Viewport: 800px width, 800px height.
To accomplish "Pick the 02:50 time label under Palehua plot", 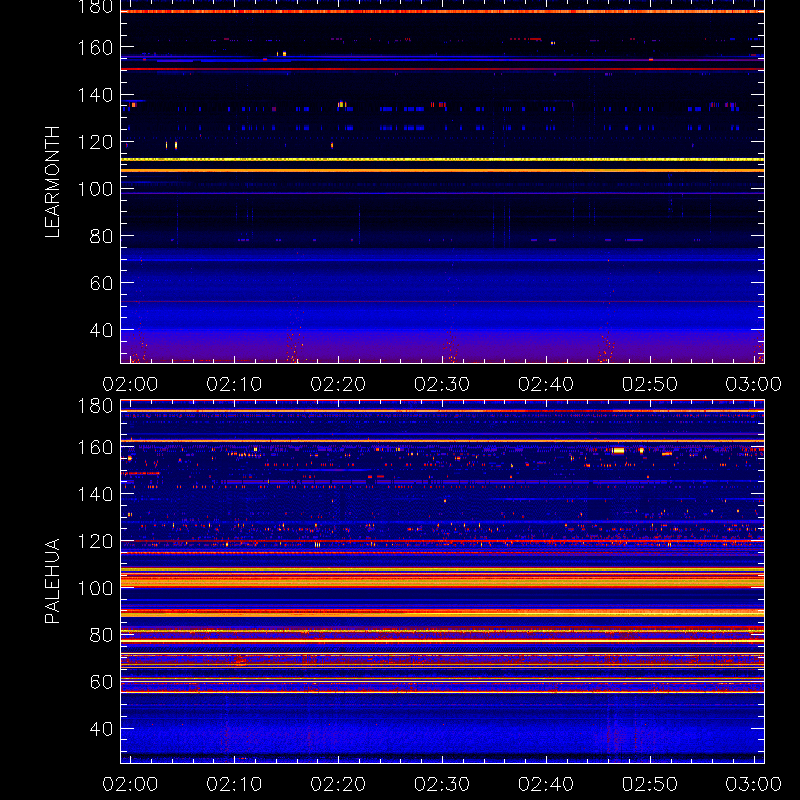I will point(650,784).
